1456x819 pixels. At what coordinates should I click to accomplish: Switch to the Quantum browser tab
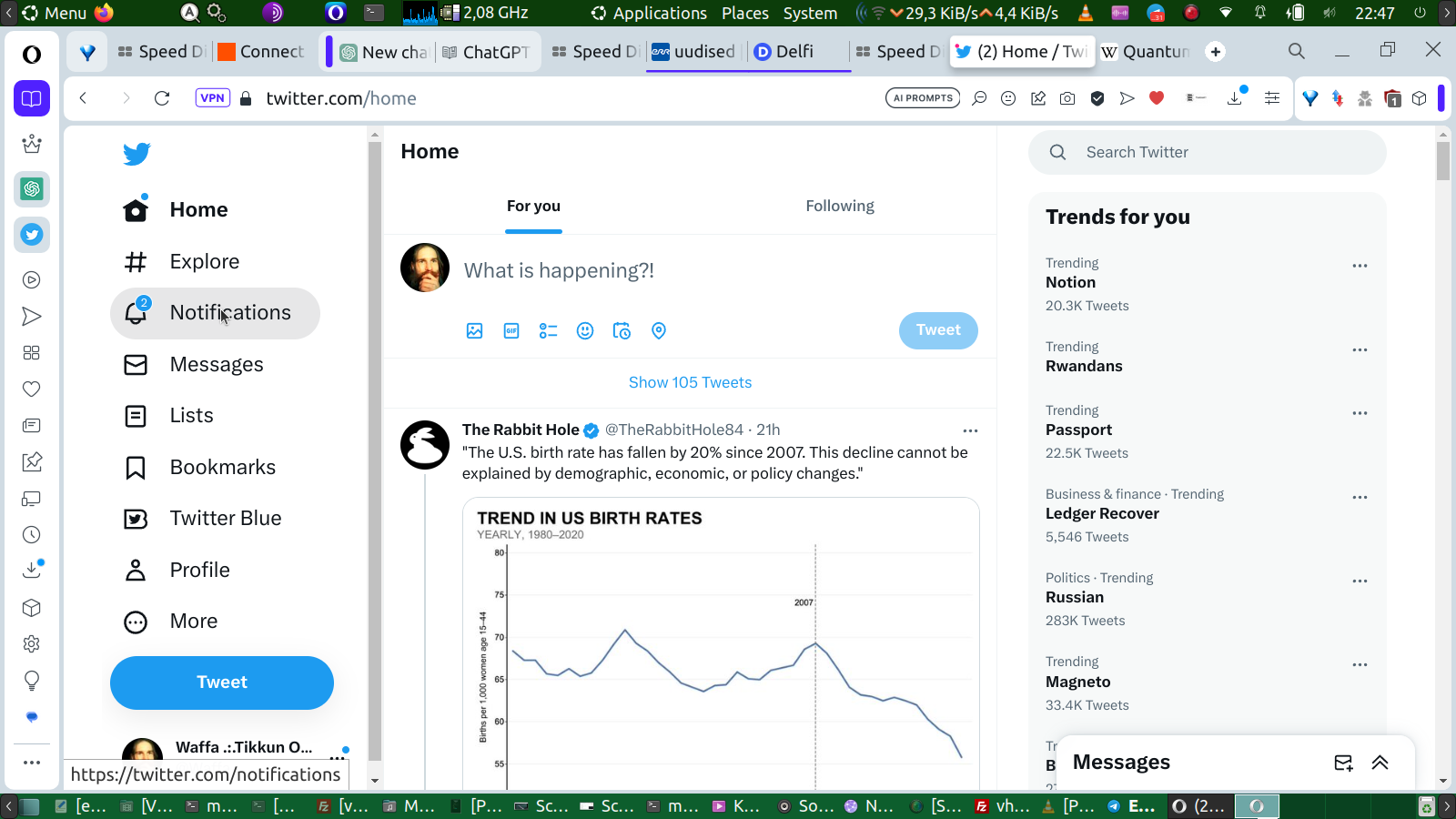click(x=1146, y=52)
